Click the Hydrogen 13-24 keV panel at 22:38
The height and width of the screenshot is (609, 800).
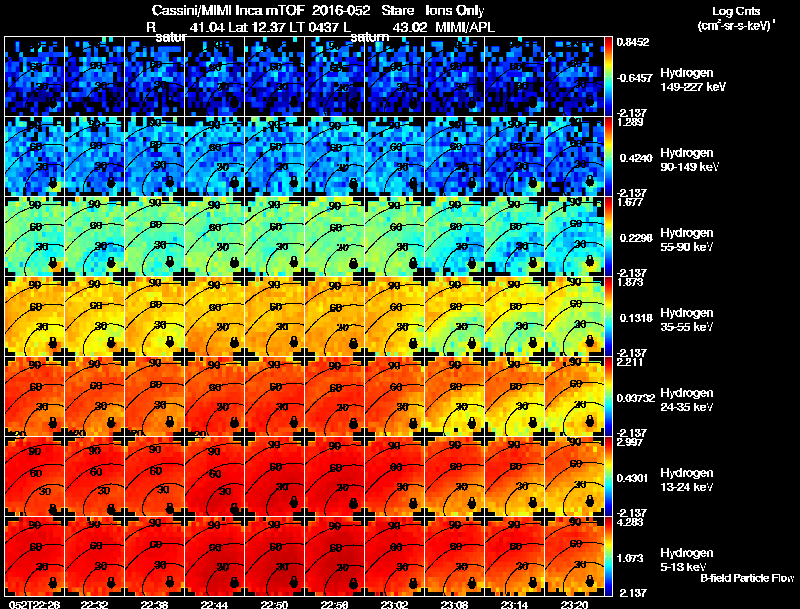155,477
